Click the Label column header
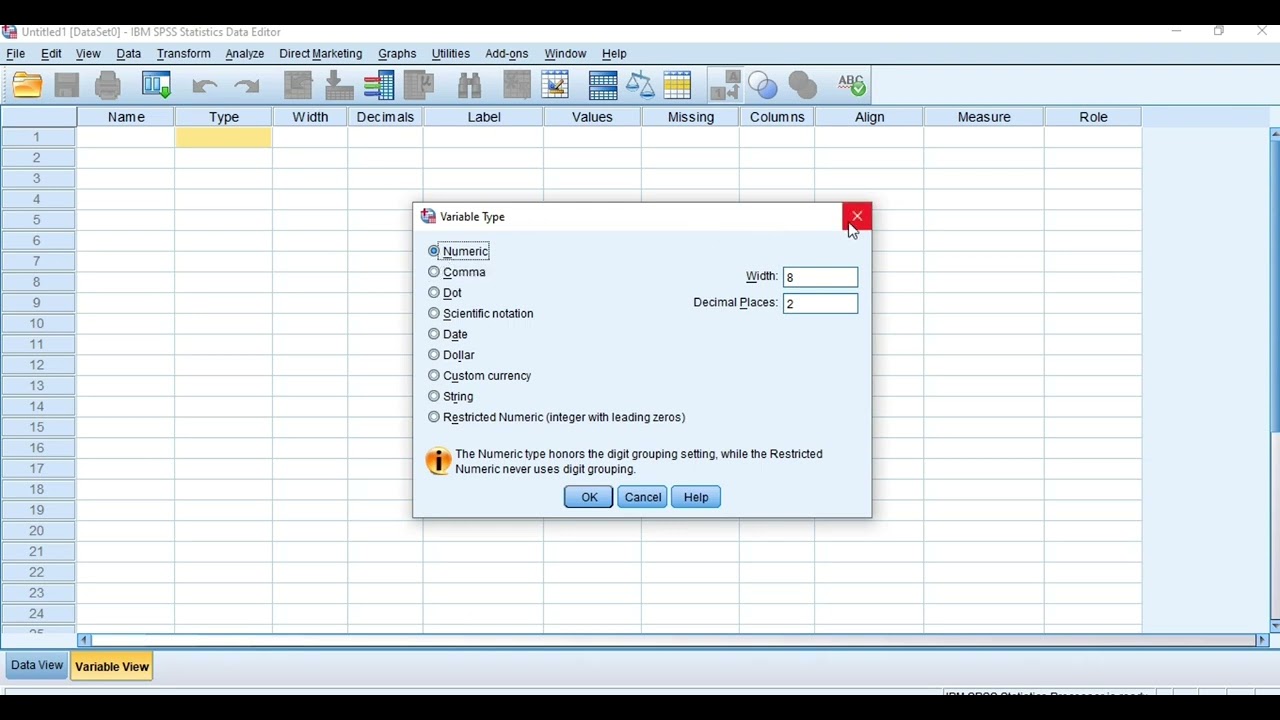Viewport: 1280px width, 720px height. [x=484, y=117]
